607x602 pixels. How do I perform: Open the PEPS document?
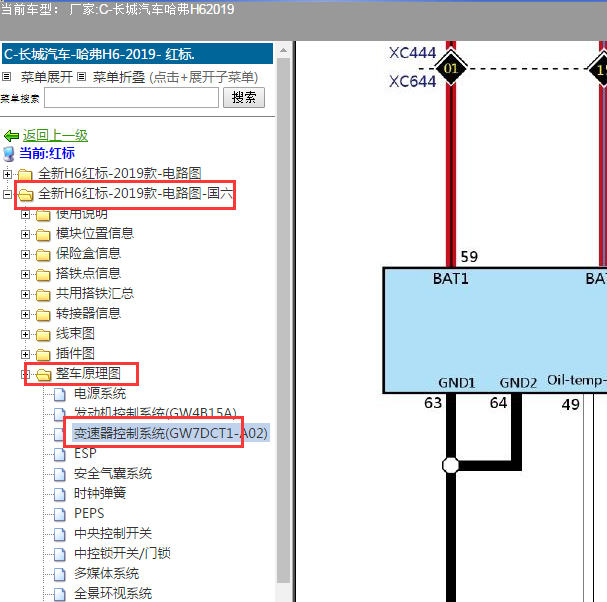(89, 514)
